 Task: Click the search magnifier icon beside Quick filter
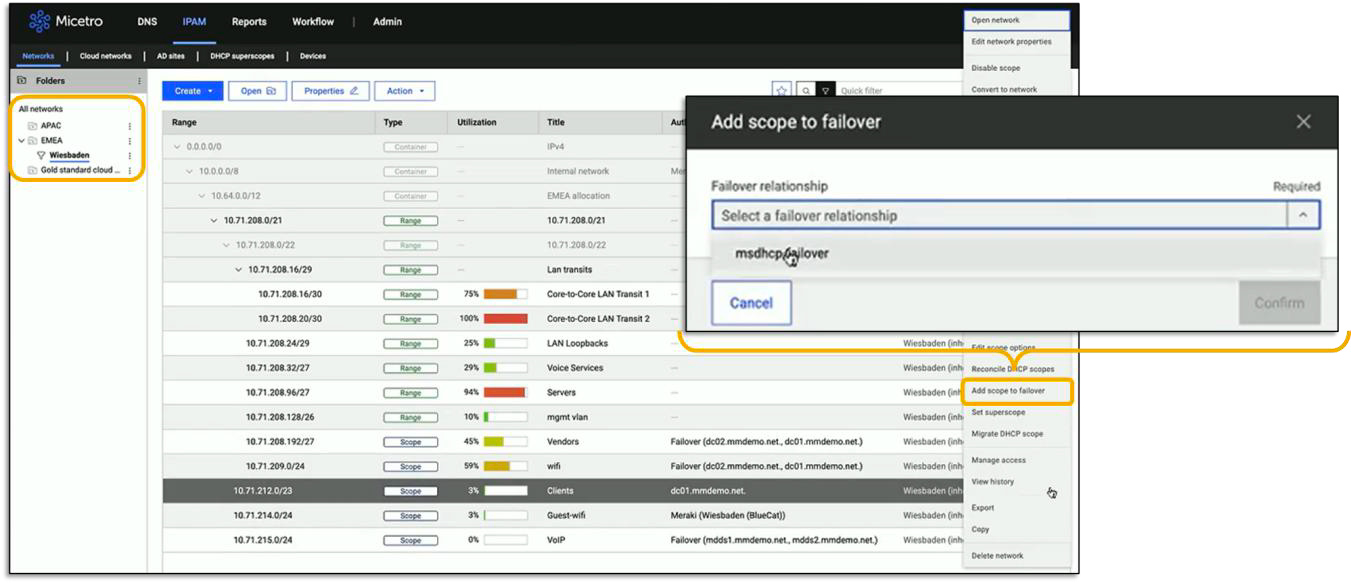(x=806, y=89)
